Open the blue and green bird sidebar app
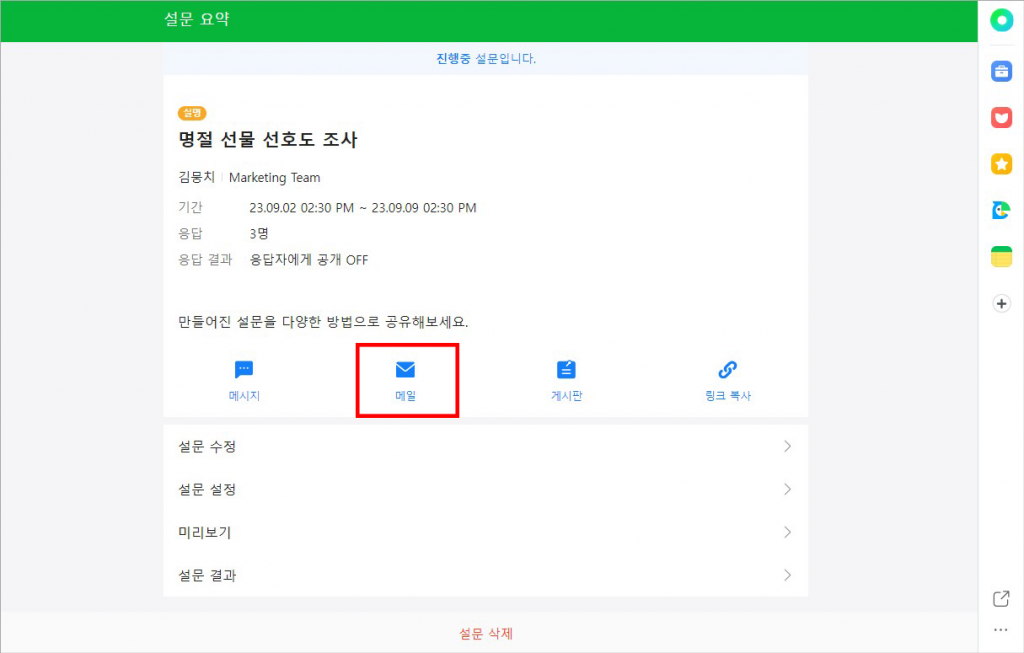 click(x=1001, y=210)
